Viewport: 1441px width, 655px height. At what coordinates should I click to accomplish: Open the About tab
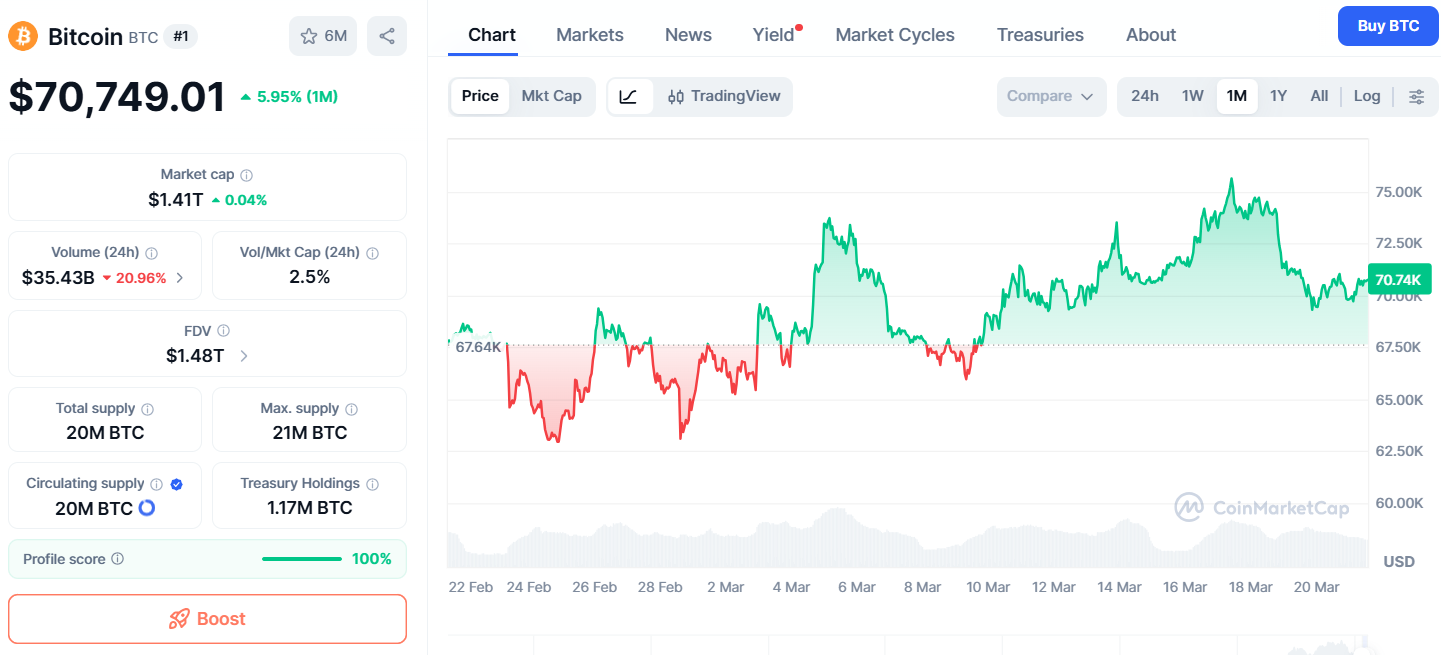(x=1151, y=35)
